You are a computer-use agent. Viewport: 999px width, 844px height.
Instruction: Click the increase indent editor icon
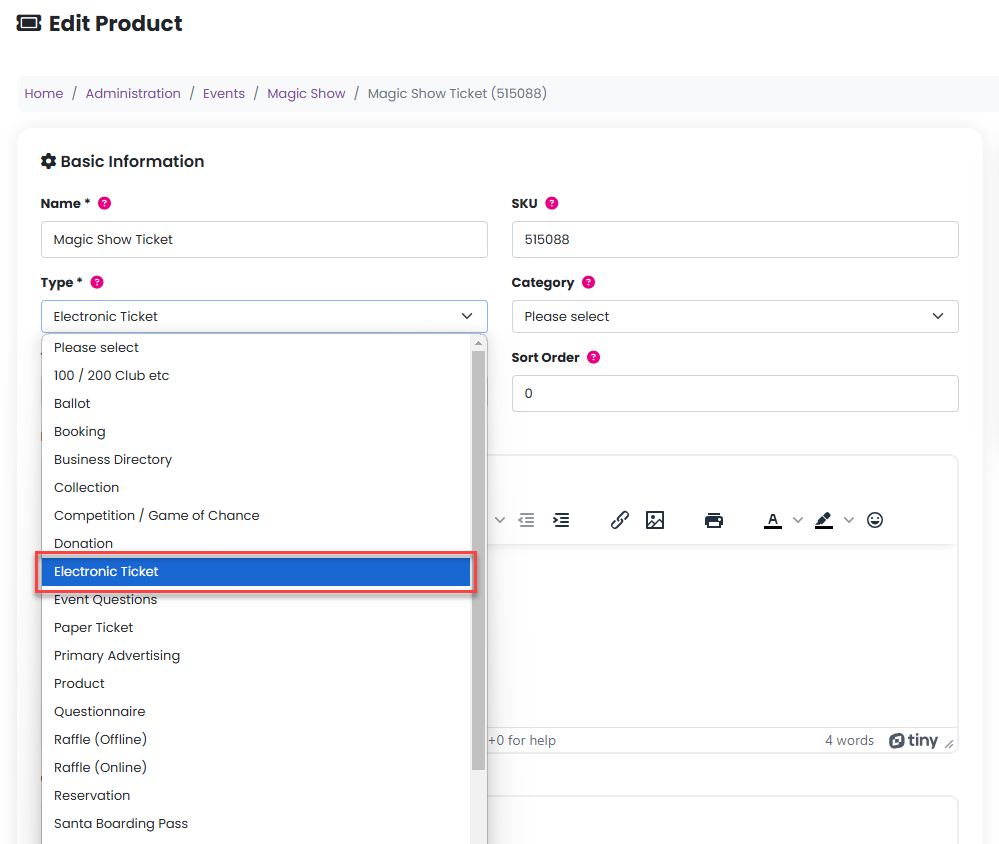[561, 520]
